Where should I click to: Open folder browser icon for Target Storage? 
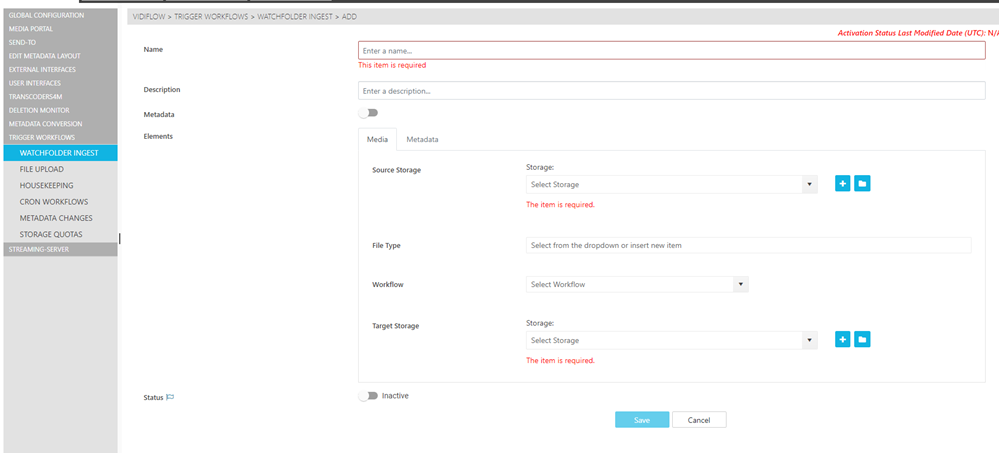(862, 340)
